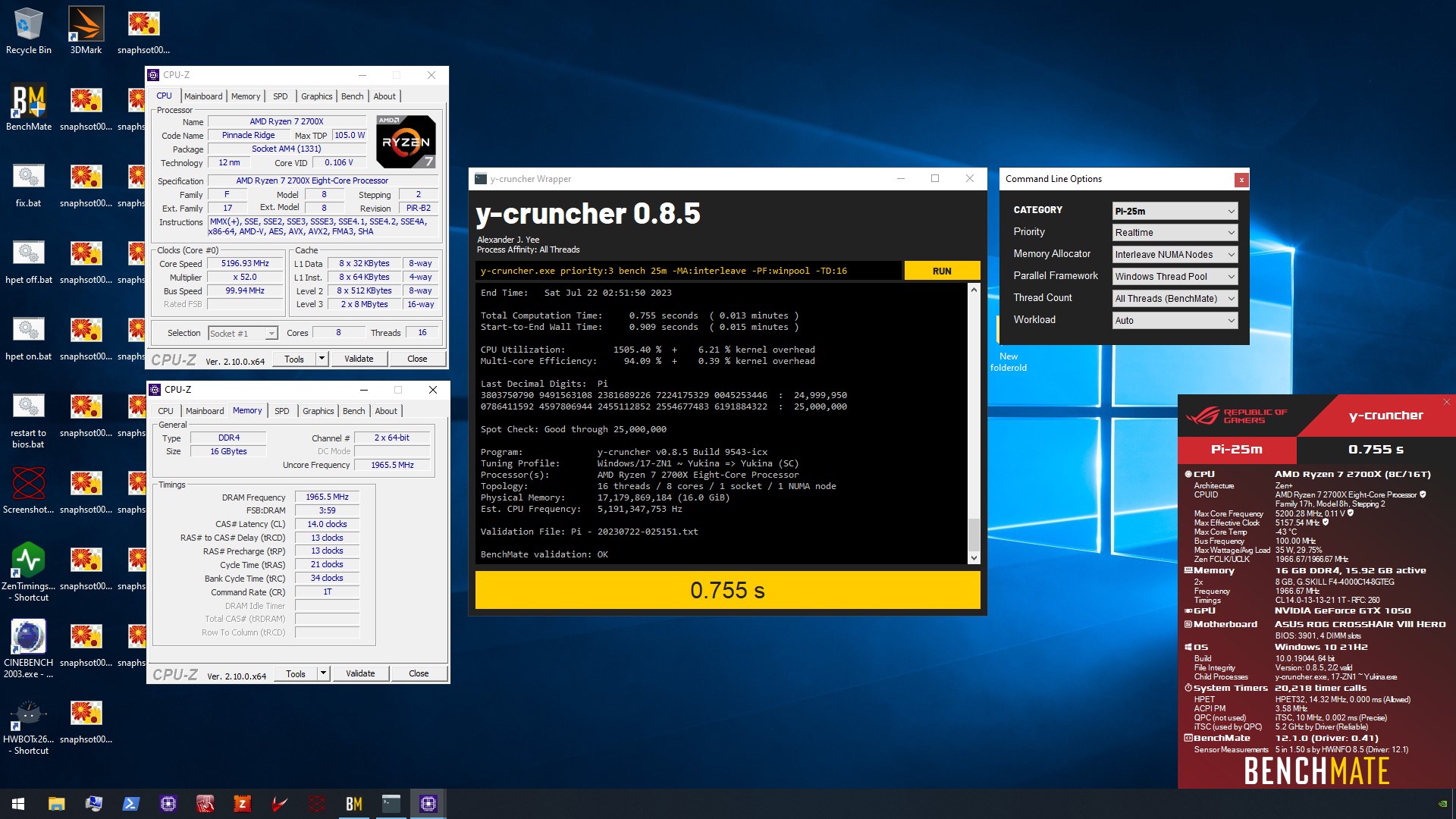Open the Socket #1 selection dropdown
This screenshot has height=819, width=1456.
(x=243, y=333)
